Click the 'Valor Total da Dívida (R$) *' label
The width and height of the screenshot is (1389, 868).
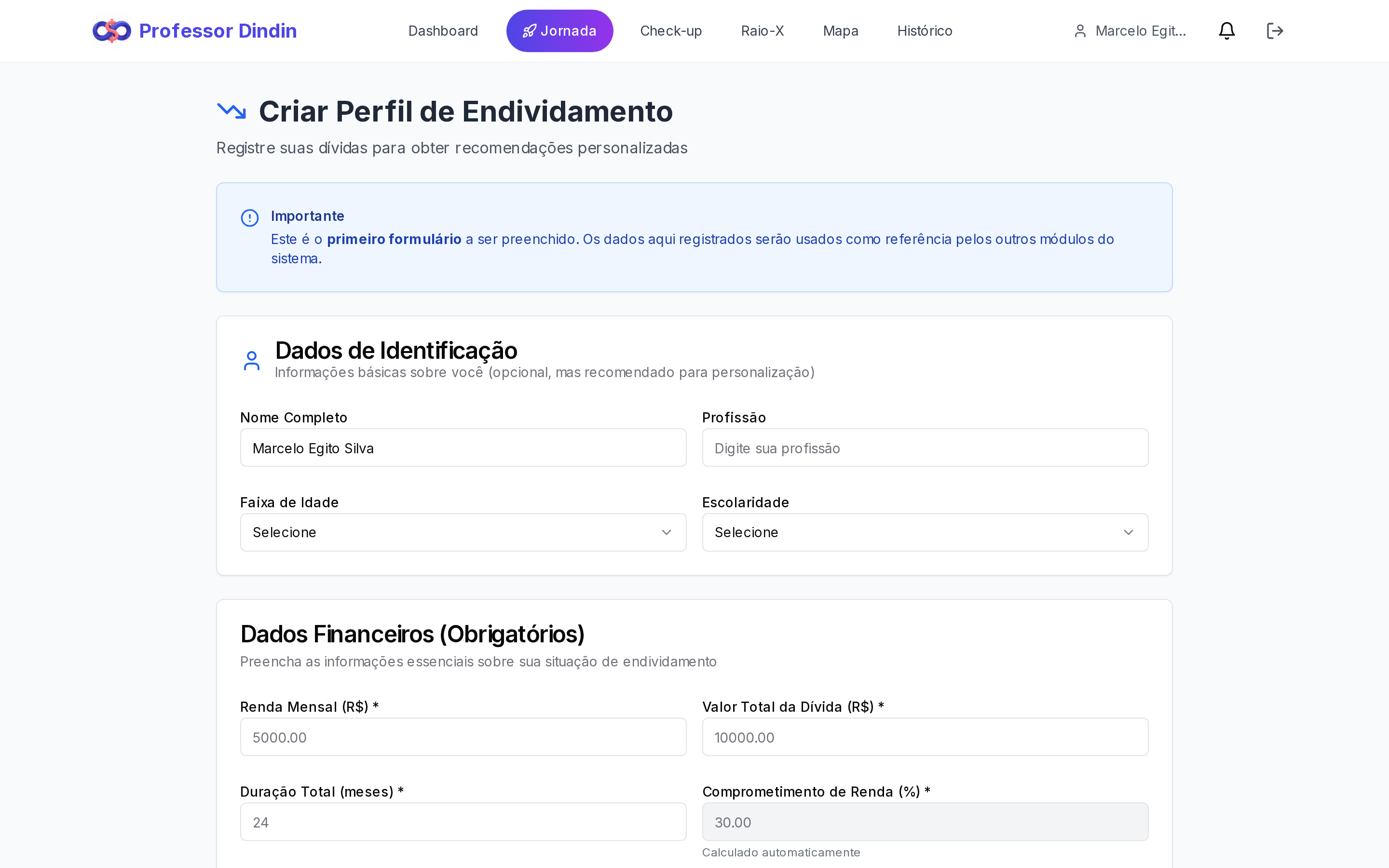[793, 706]
